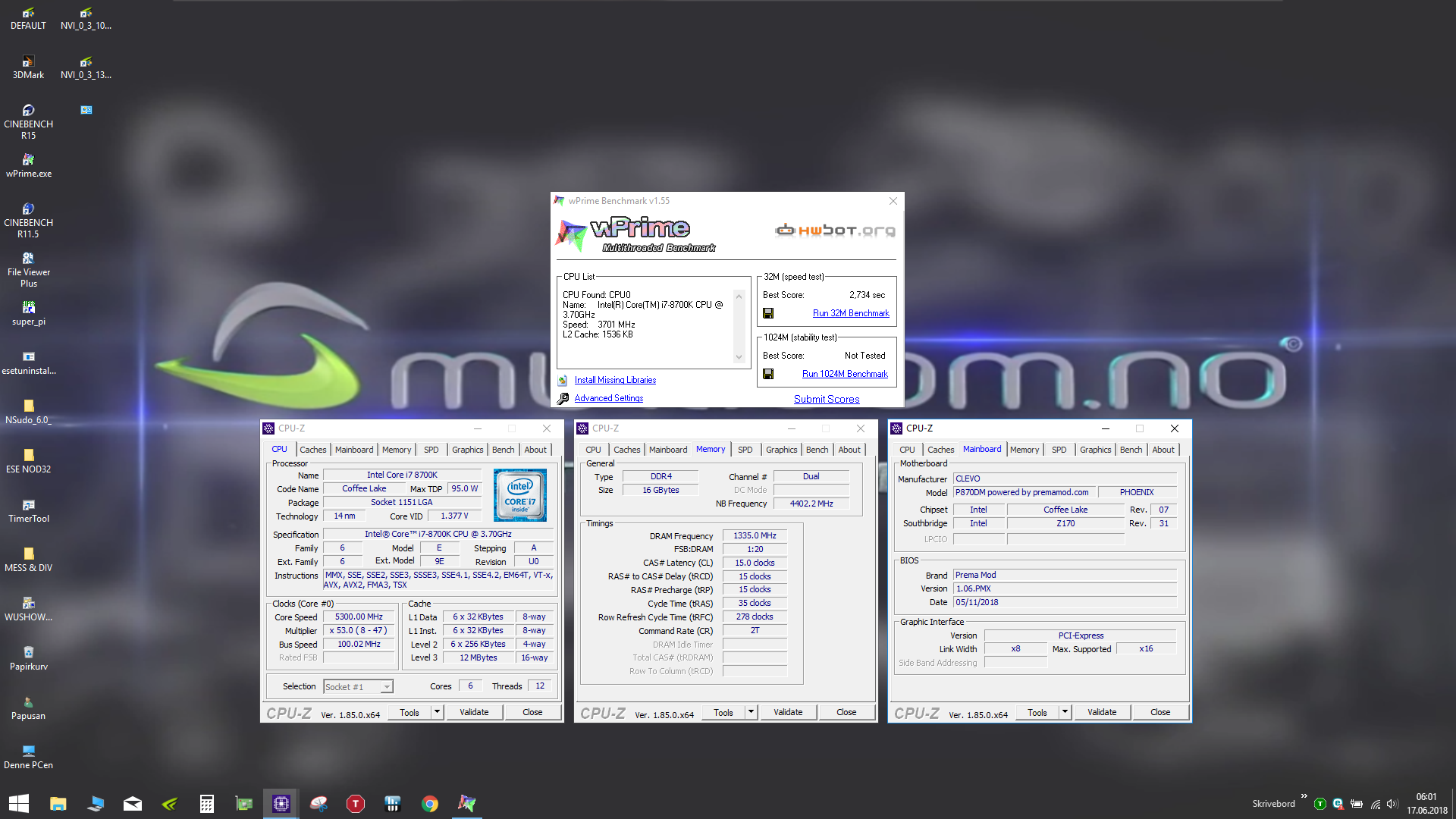Expand Tools dropdown arrow in CPU tab window
Viewport: 1456px width, 819px height.
click(437, 712)
